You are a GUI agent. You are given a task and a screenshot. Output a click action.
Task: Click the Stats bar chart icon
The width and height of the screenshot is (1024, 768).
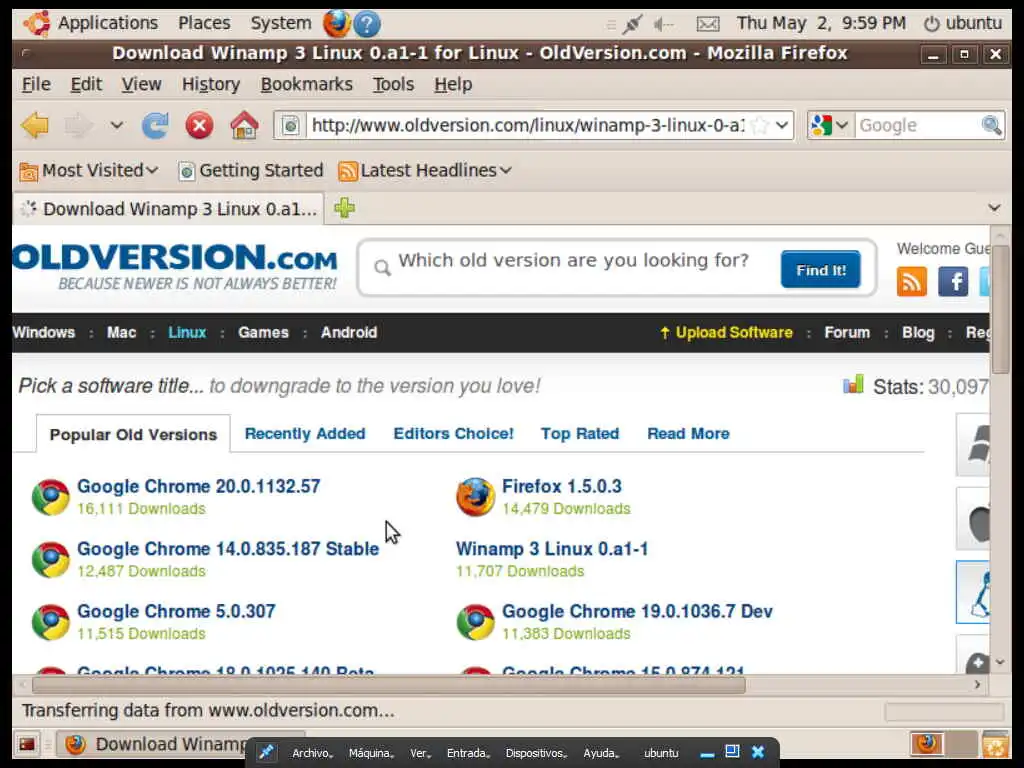tap(853, 385)
